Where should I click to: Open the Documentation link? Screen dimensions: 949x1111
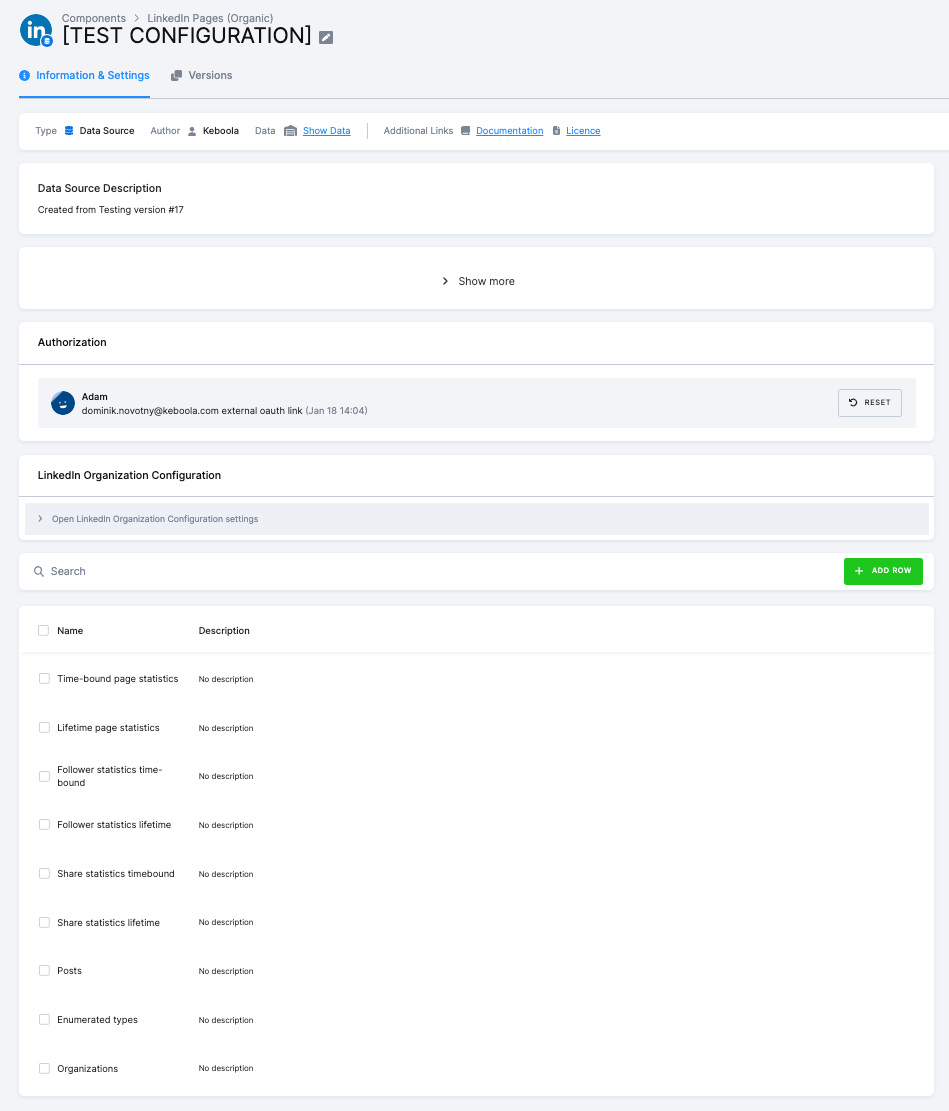coord(510,131)
